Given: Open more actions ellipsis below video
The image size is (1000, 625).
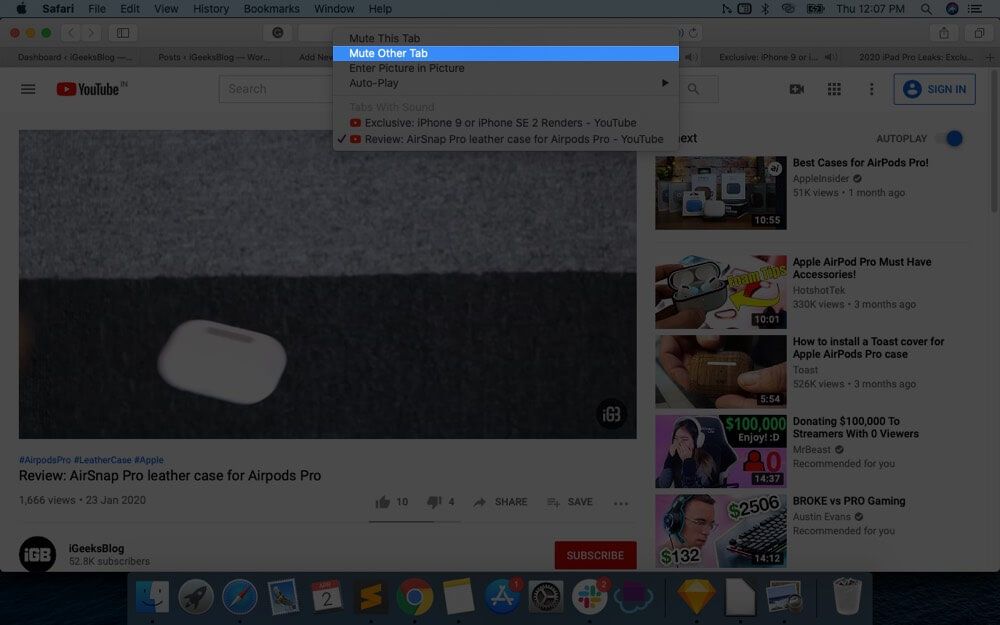Looking at the screenshot, I should coord(621,503).
